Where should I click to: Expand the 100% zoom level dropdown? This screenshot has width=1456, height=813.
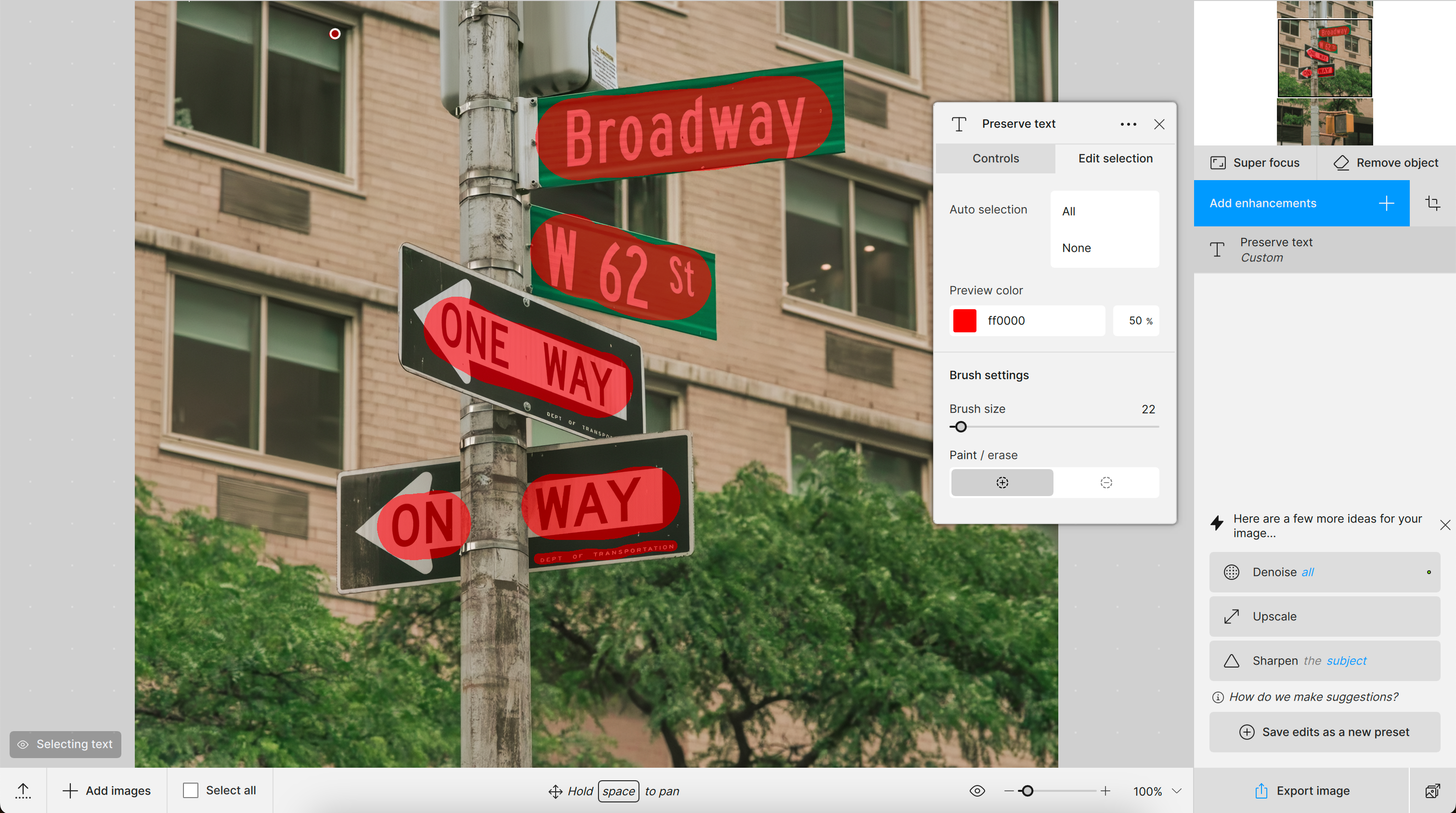(x=1176, y=791)
